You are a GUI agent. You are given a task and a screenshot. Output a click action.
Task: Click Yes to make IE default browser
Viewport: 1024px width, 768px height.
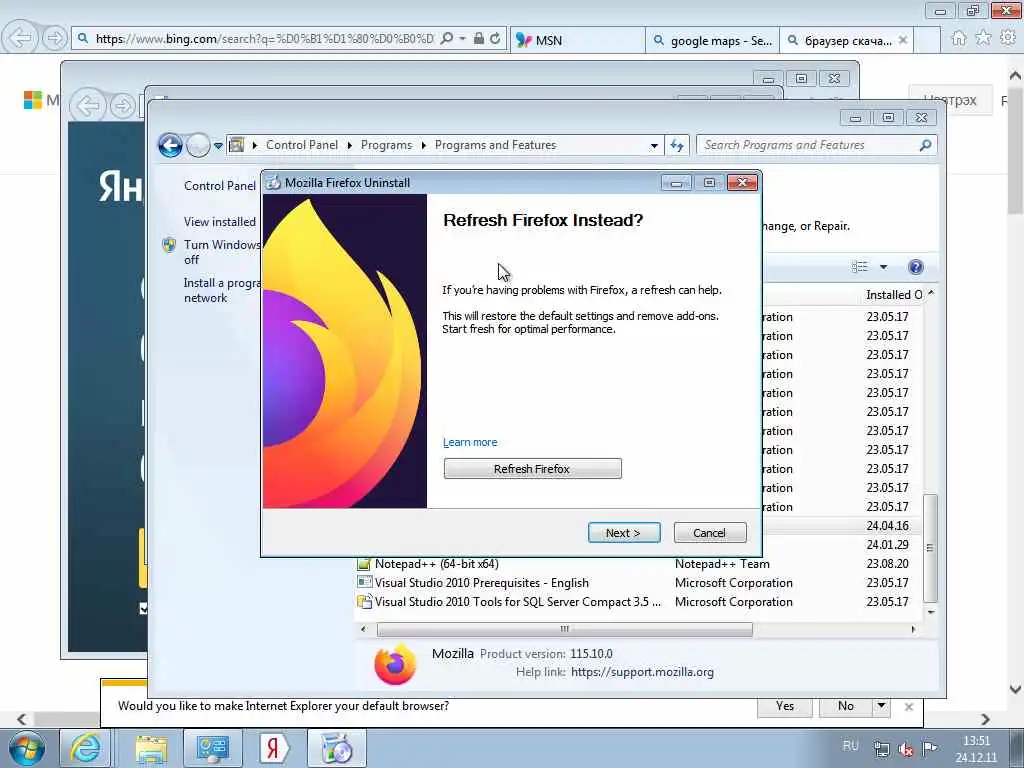tap(785, 706)
